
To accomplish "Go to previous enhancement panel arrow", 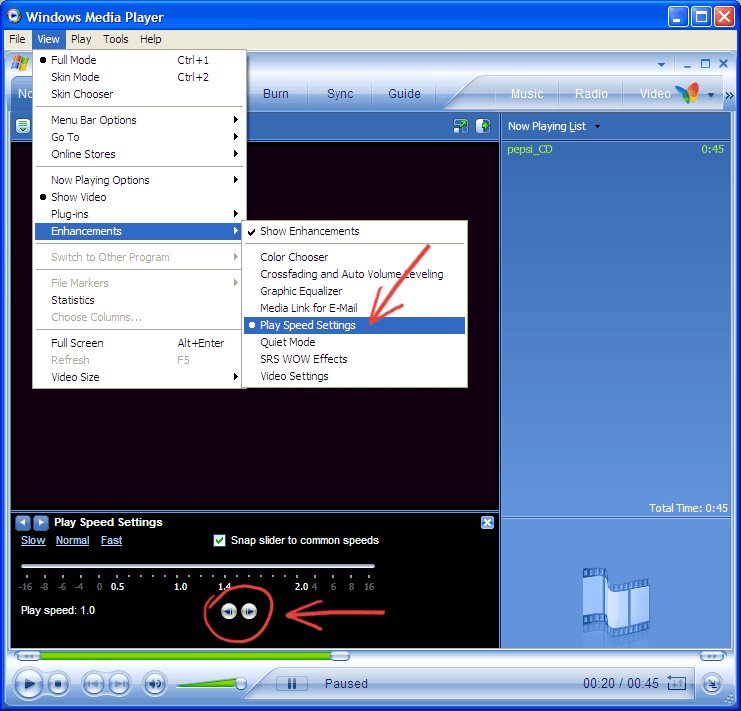I will point(23,523).
